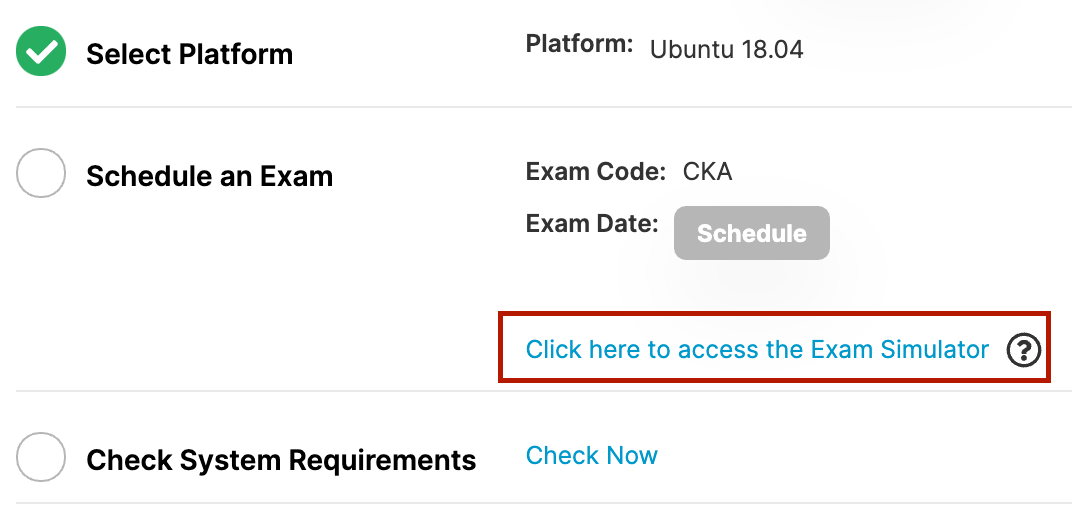Click the Schedule an Exam step title
Viewport: 1072px width, 506px height.
[x=209, y=177]
